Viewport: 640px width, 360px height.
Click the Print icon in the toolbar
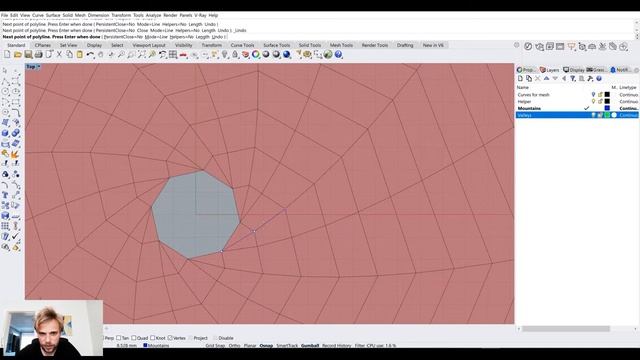(x=38, y=54)
